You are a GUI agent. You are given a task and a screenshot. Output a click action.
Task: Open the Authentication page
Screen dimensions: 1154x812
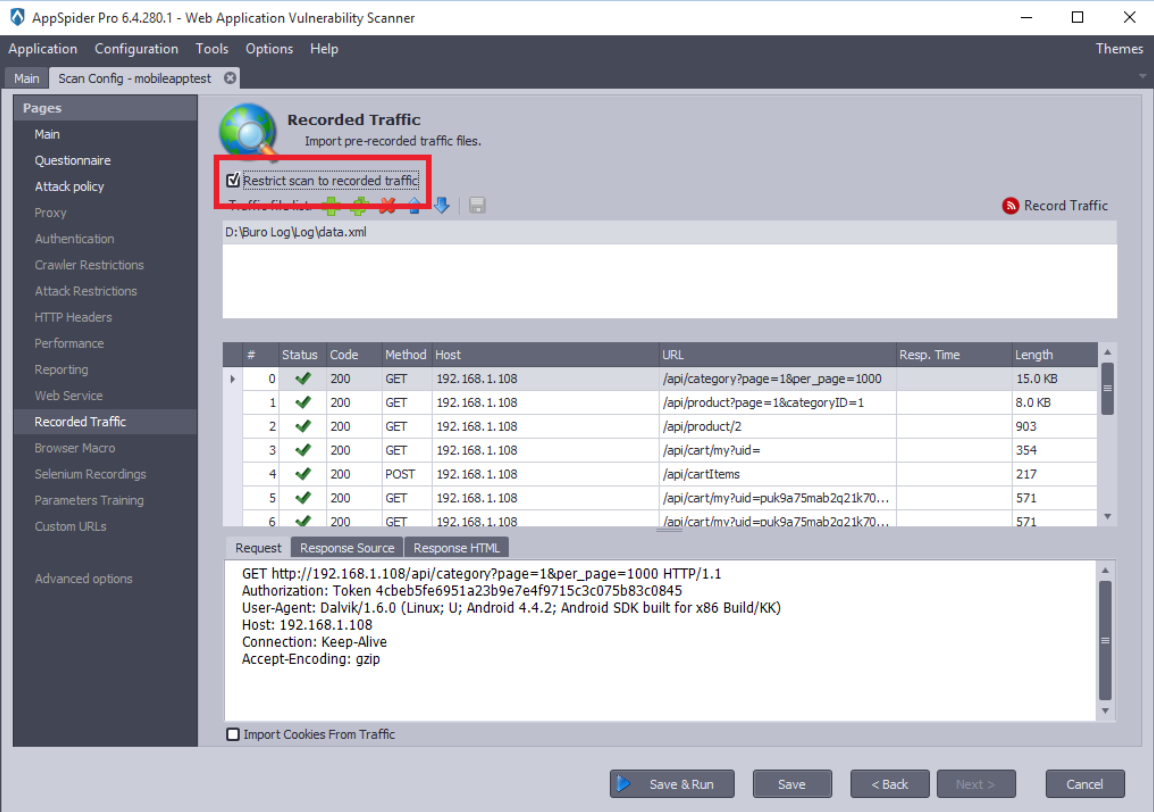pyautogui.click(x=74, y=239)
